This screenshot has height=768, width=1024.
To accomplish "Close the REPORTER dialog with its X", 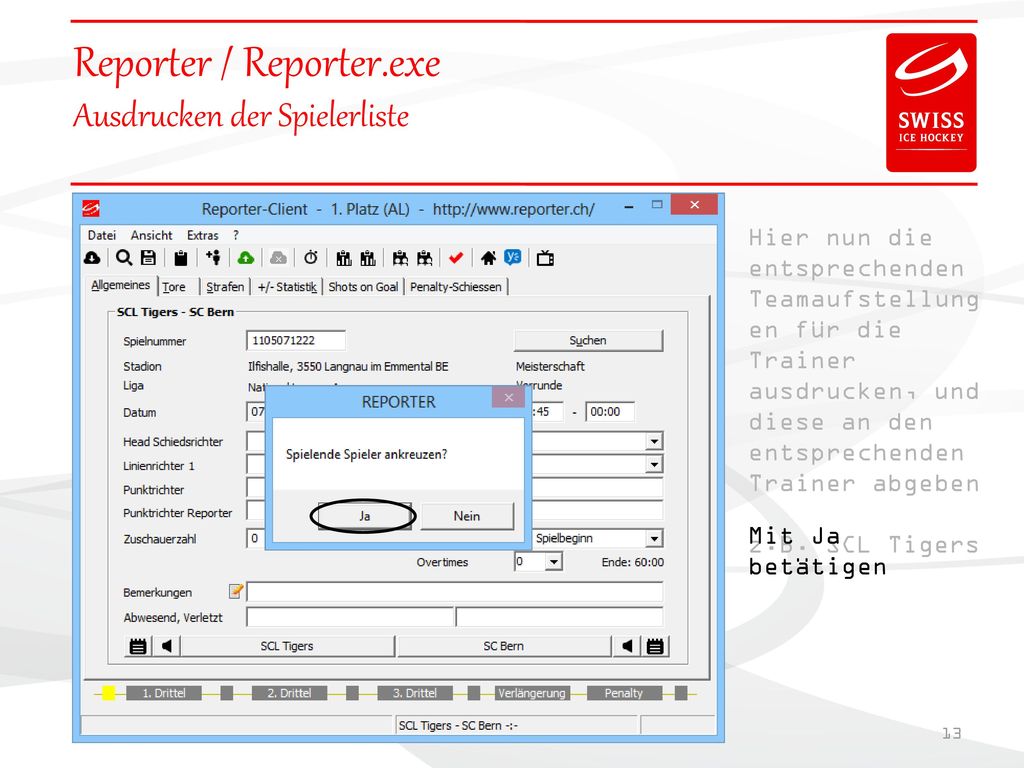I will click(x=509, y=397).
